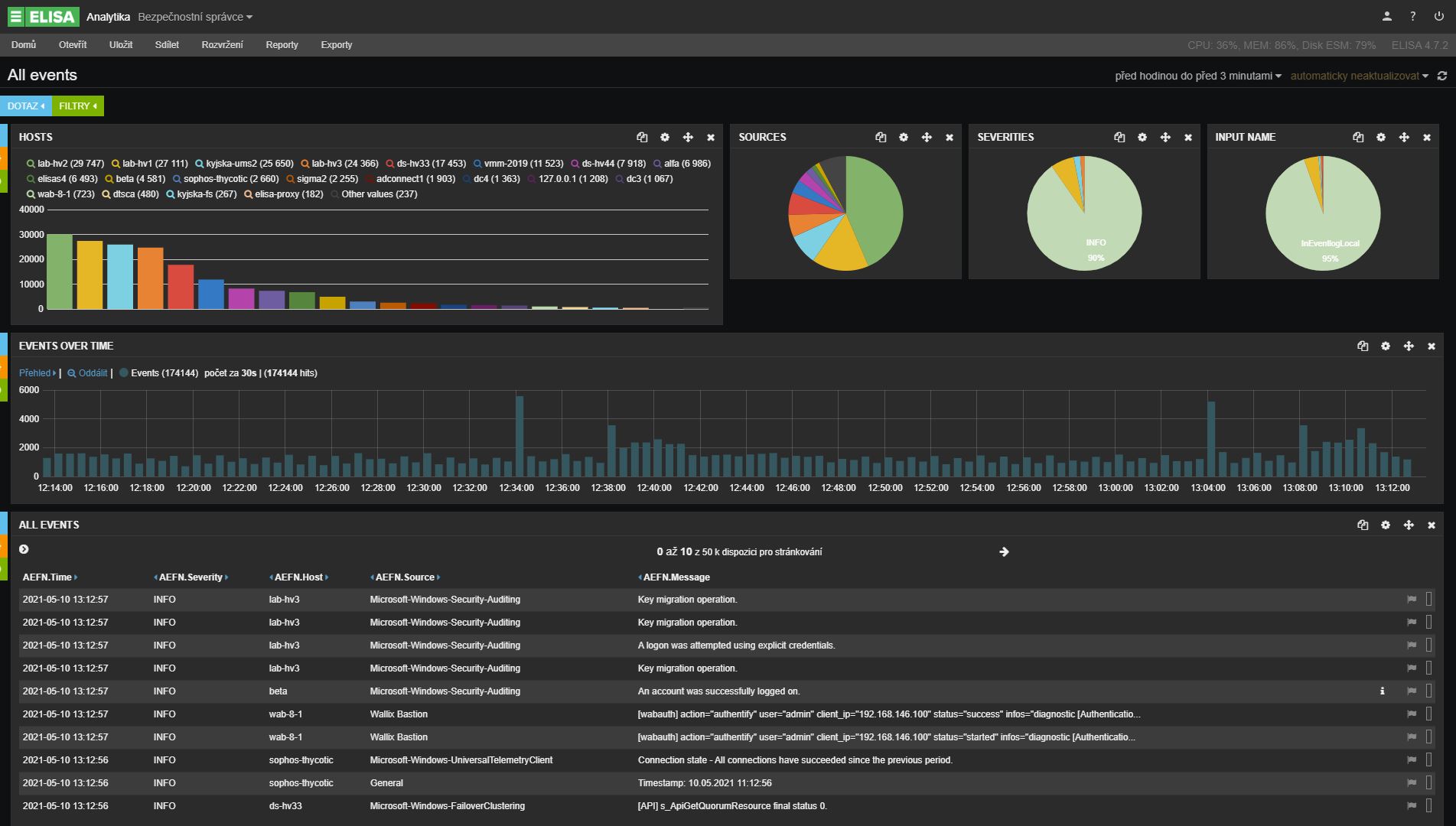
Task: Click the power logout icon
Action: (1438, 16)
